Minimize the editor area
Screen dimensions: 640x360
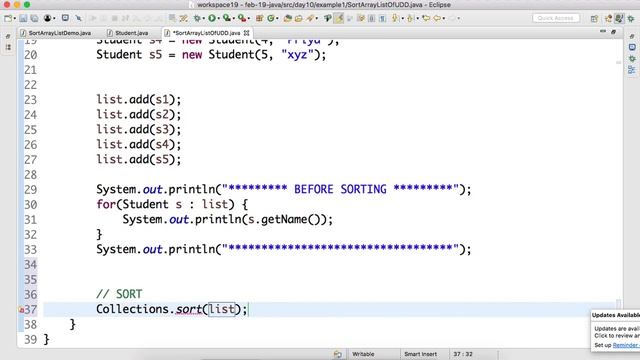[x=603, y=31]
